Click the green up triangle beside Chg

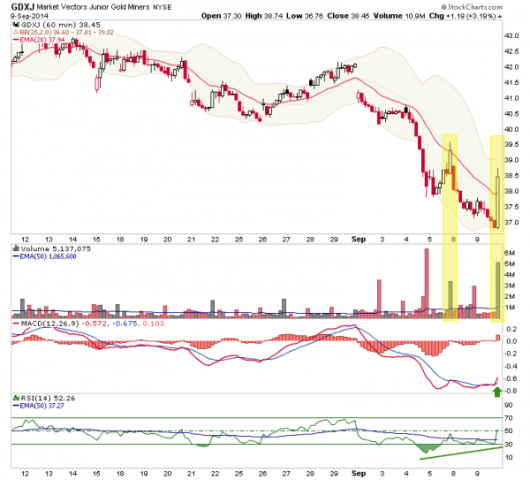click(x=500, y=16)
